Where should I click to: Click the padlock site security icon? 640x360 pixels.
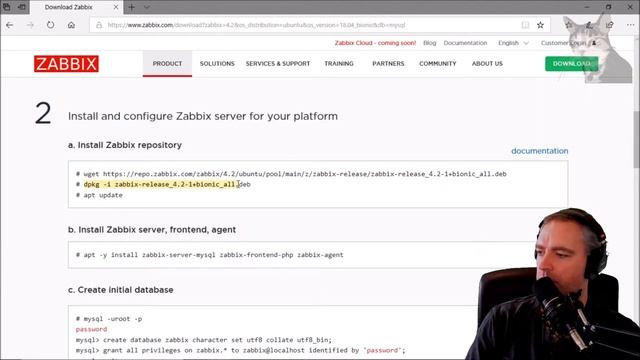coord(99,25)
